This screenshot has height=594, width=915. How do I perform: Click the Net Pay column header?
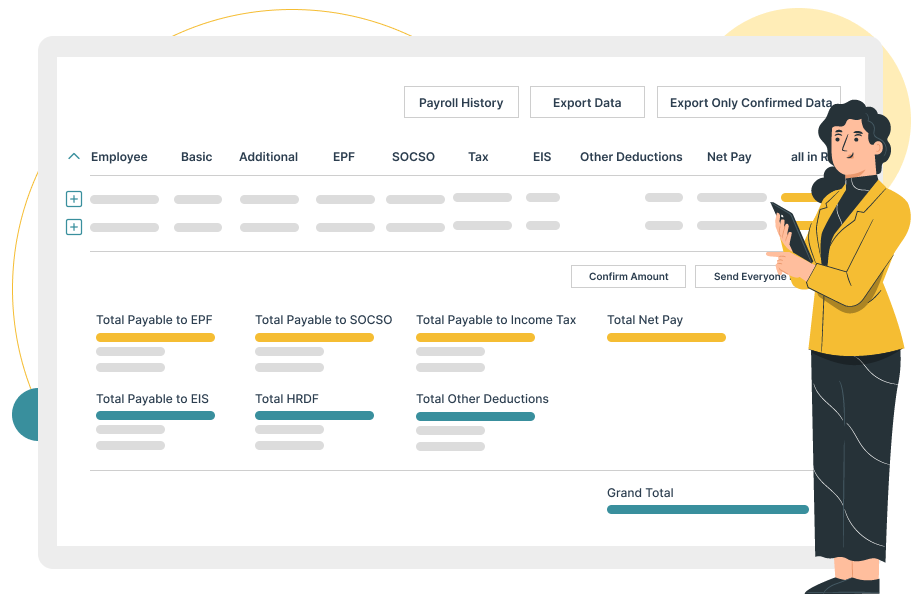click(729, 157)
